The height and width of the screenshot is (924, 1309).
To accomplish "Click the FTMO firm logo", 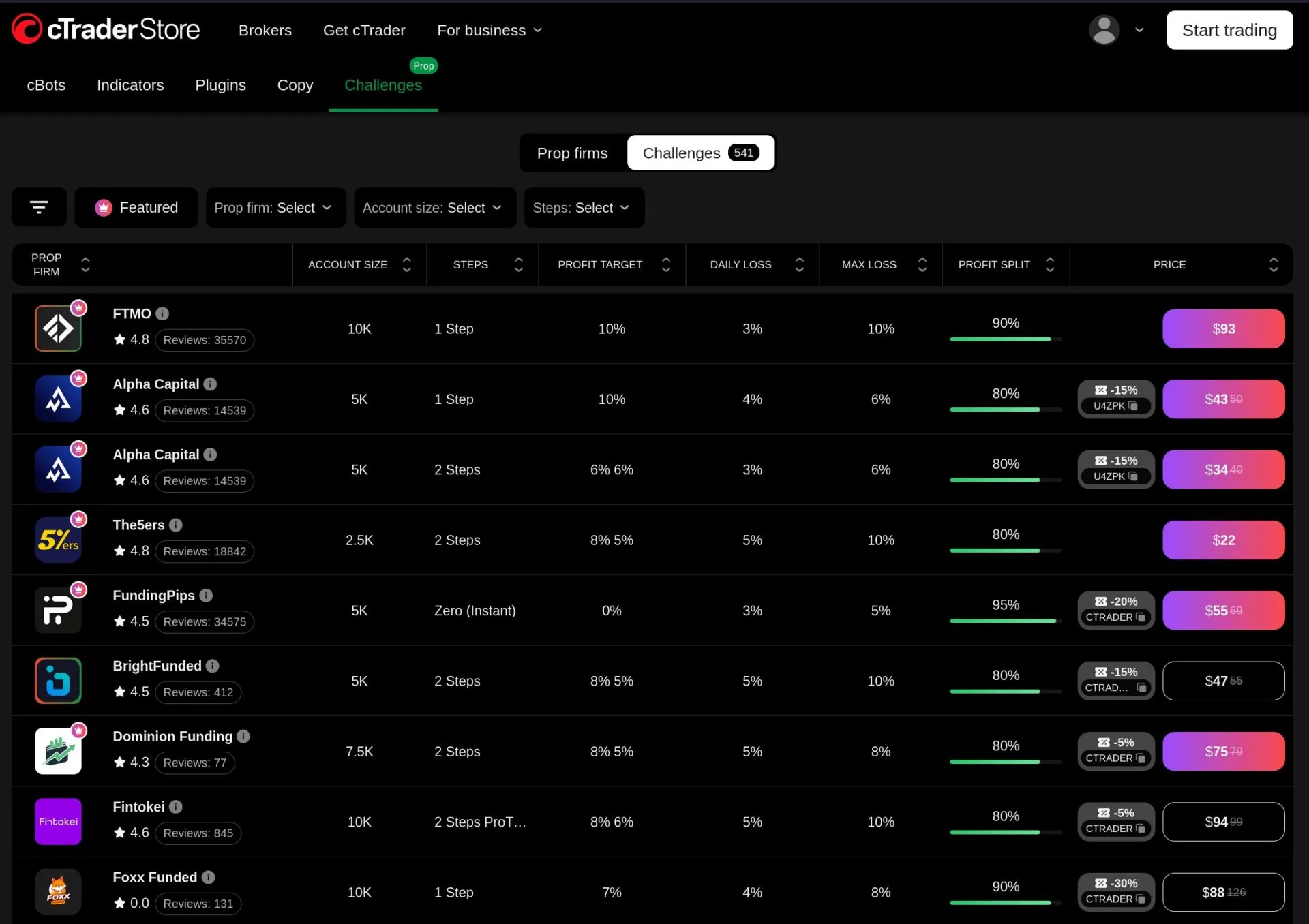I will click(x=58, y=328).
